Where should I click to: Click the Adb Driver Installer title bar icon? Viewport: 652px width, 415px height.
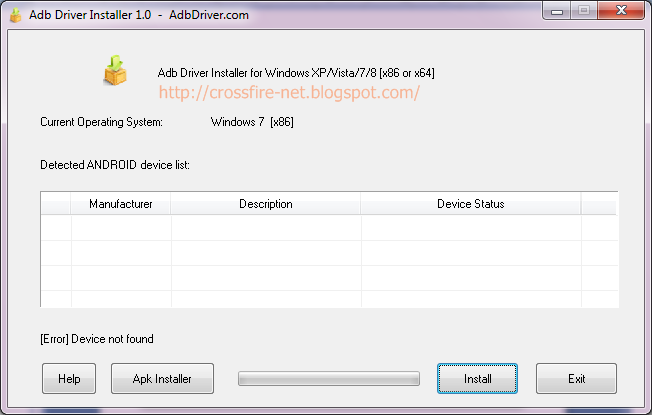click(15, 12)
